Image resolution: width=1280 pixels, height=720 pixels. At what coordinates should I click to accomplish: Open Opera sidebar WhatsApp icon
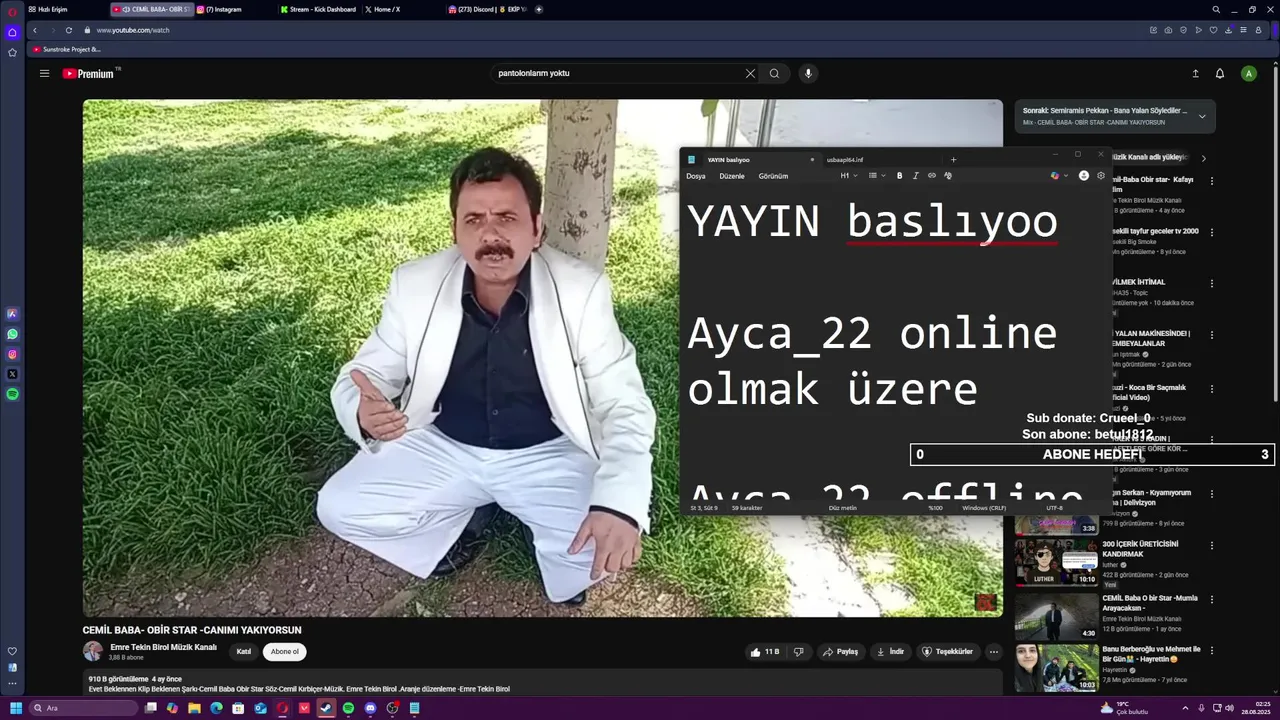click(x=12, y=334)
